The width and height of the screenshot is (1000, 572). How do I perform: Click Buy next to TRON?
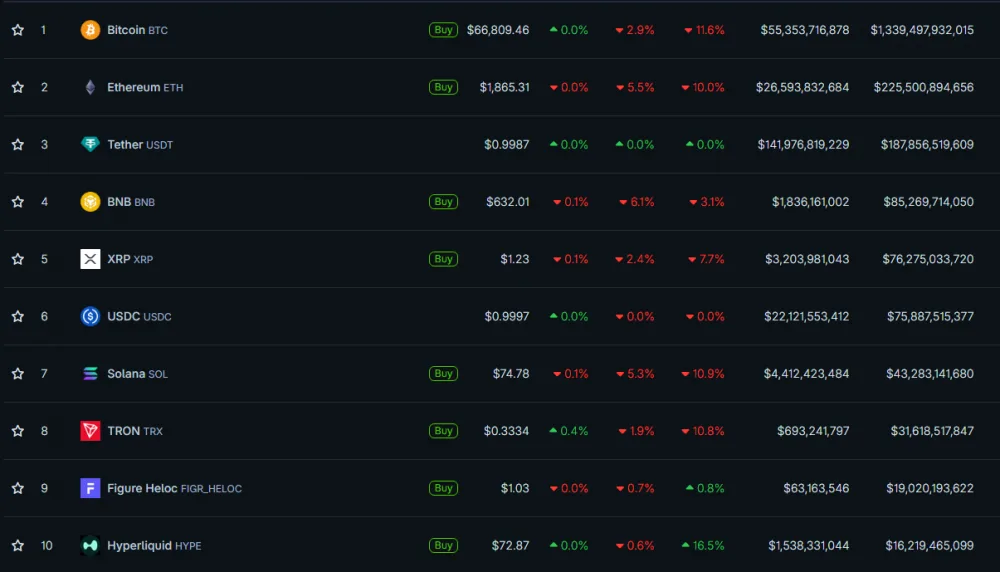click(x=443, y=431)
